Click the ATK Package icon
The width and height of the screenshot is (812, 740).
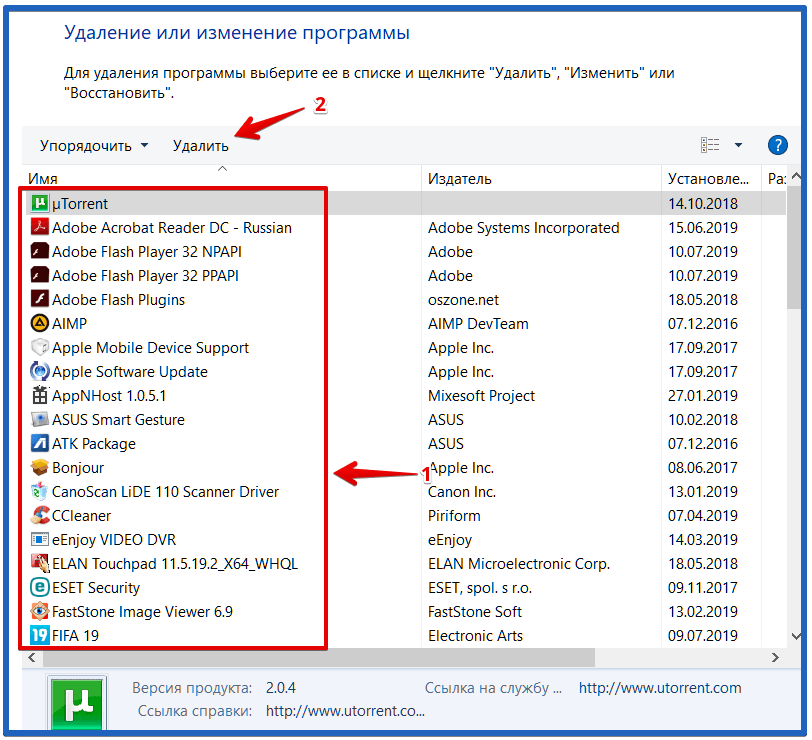click(x=40, y=443)
